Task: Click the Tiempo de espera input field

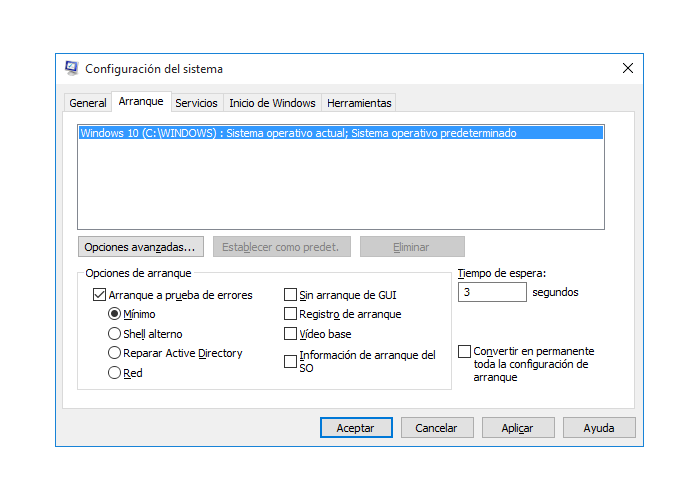Action: click(x=491, y=293)
